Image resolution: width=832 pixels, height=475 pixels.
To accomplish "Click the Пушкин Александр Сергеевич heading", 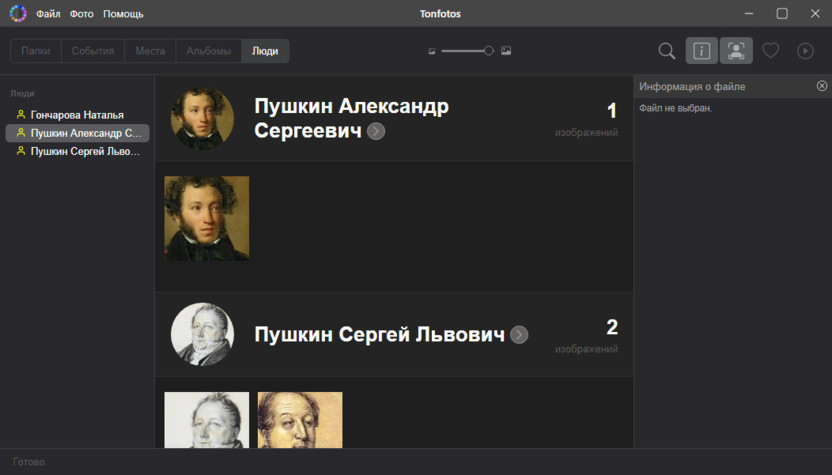I will click(x=351, y=118).
